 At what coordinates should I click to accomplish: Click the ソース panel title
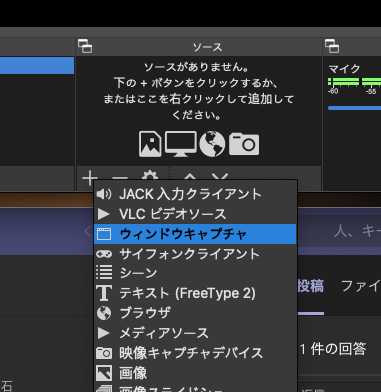click(x=207, y=47)
